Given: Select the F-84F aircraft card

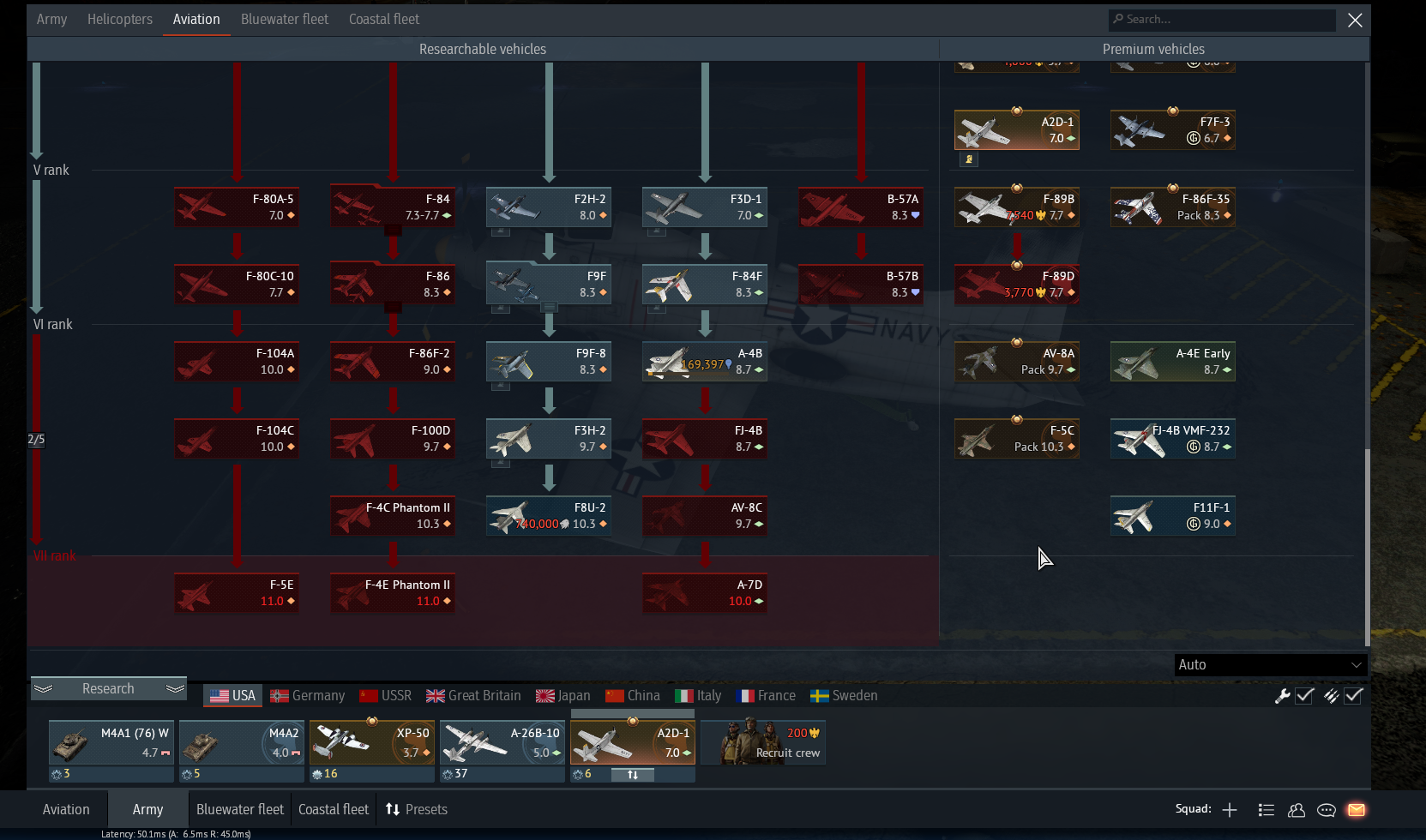Looking at the screenshot, I should (x=705, y=285).
